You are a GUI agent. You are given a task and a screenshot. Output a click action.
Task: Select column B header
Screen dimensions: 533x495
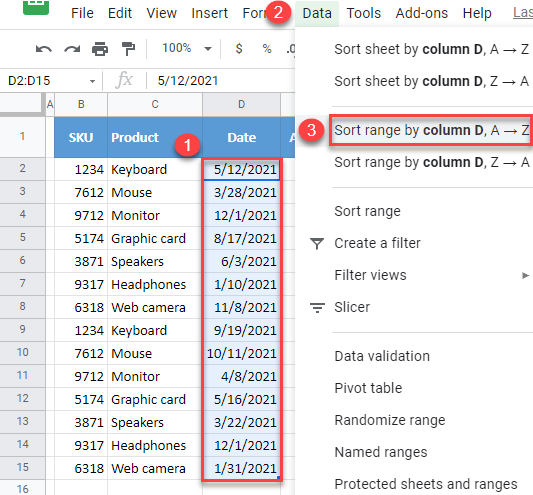click(x=81, y=104)
